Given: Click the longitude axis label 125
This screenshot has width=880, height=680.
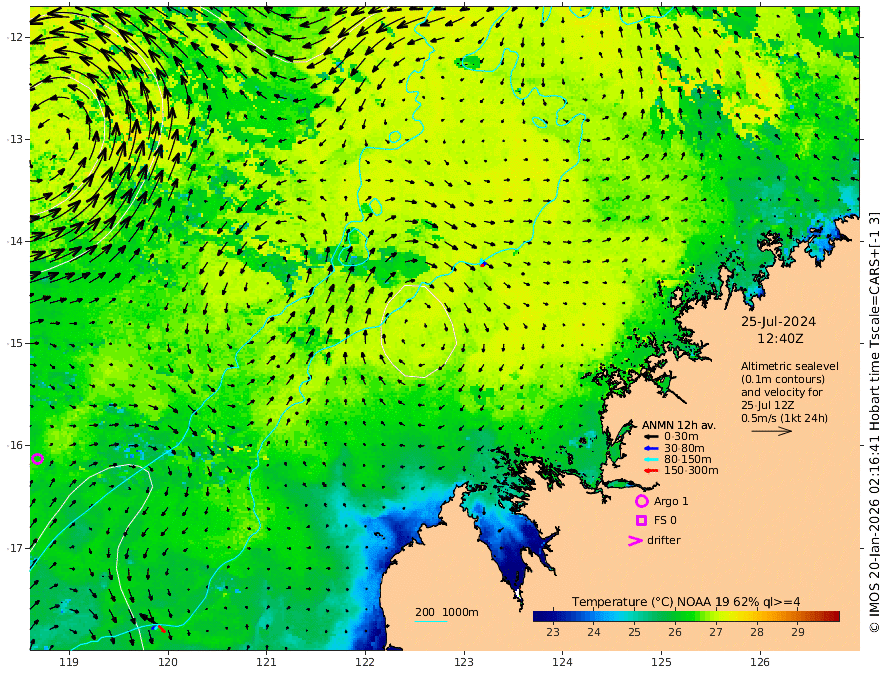Looking at the screenshot, I should coord(661,662).
